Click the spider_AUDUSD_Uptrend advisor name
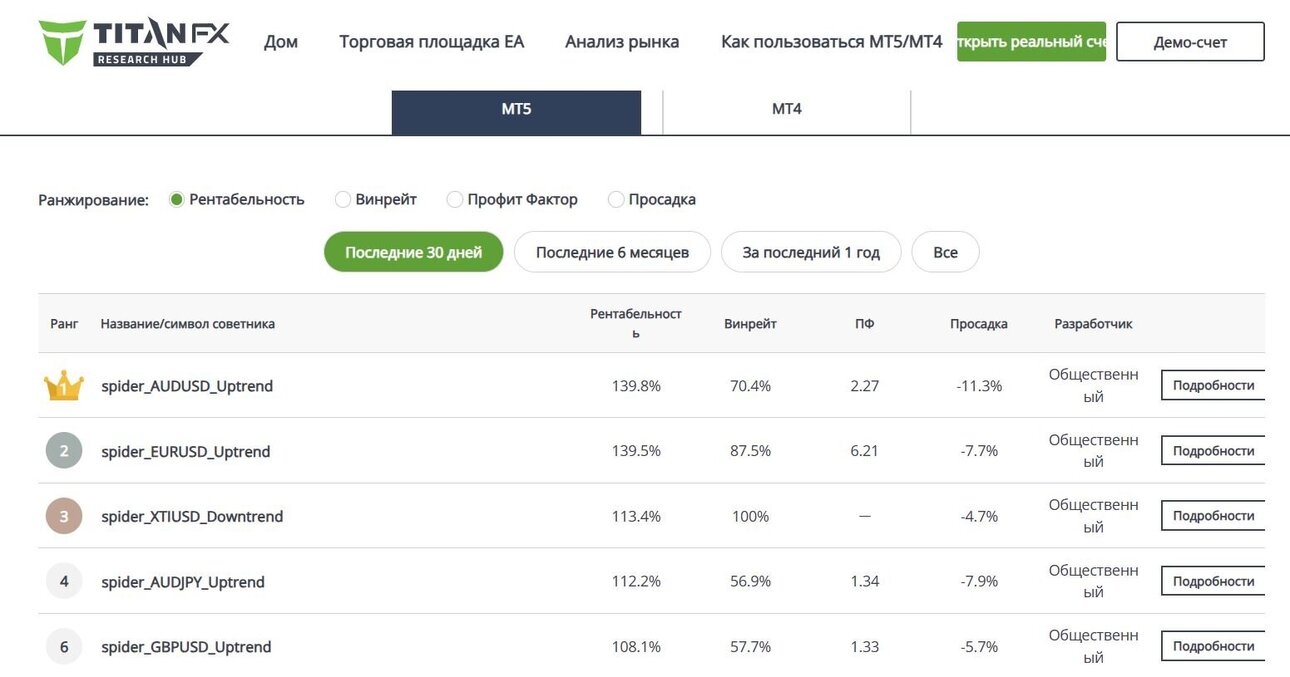 pos(187,386)
